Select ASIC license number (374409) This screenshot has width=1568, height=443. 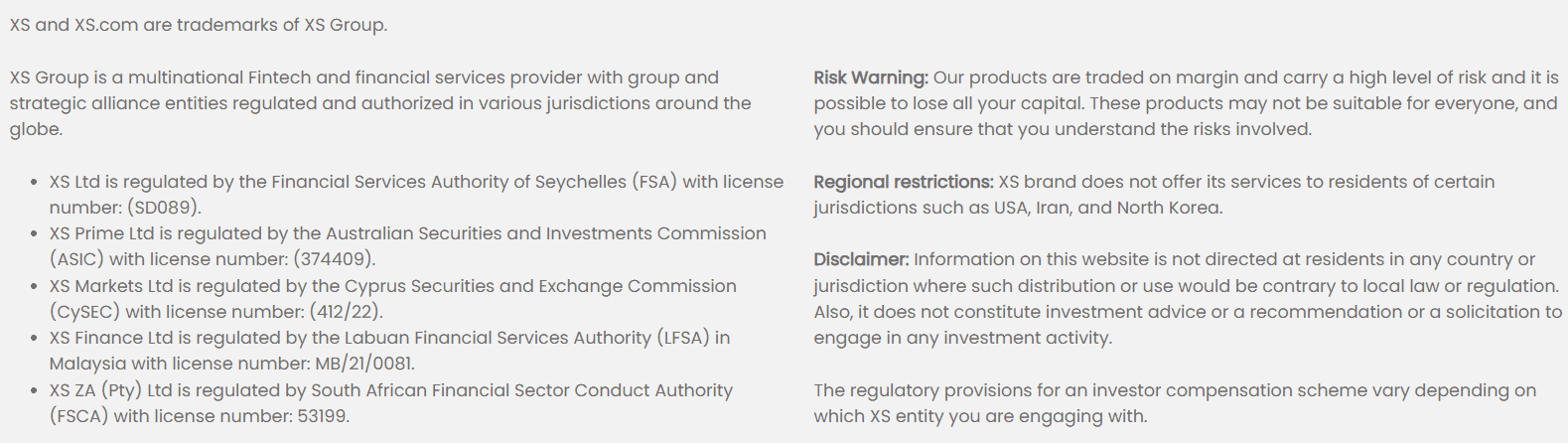pos(334,259)
